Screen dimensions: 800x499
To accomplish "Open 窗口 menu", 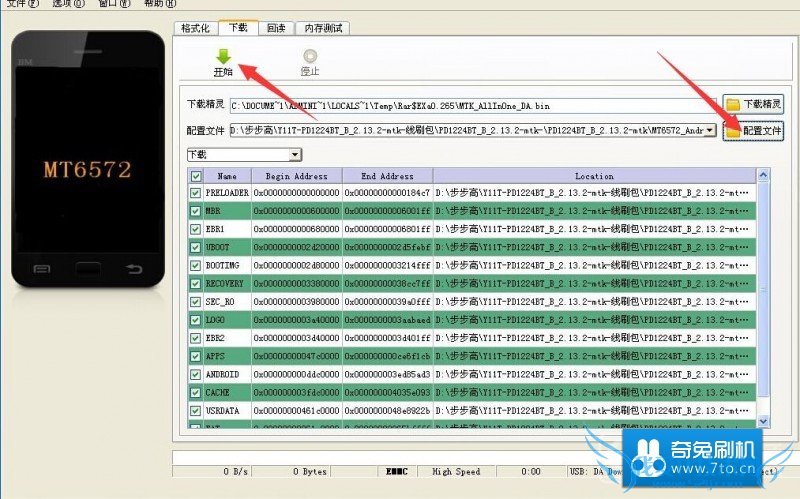I will coord(114,4).
